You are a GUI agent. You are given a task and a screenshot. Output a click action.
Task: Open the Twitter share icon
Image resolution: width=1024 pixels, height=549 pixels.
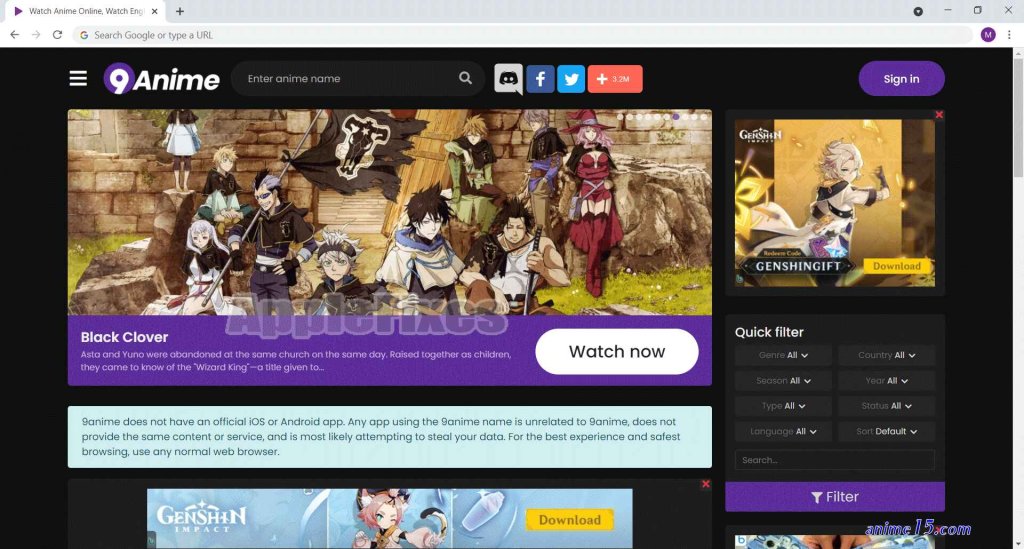[571, 79]
